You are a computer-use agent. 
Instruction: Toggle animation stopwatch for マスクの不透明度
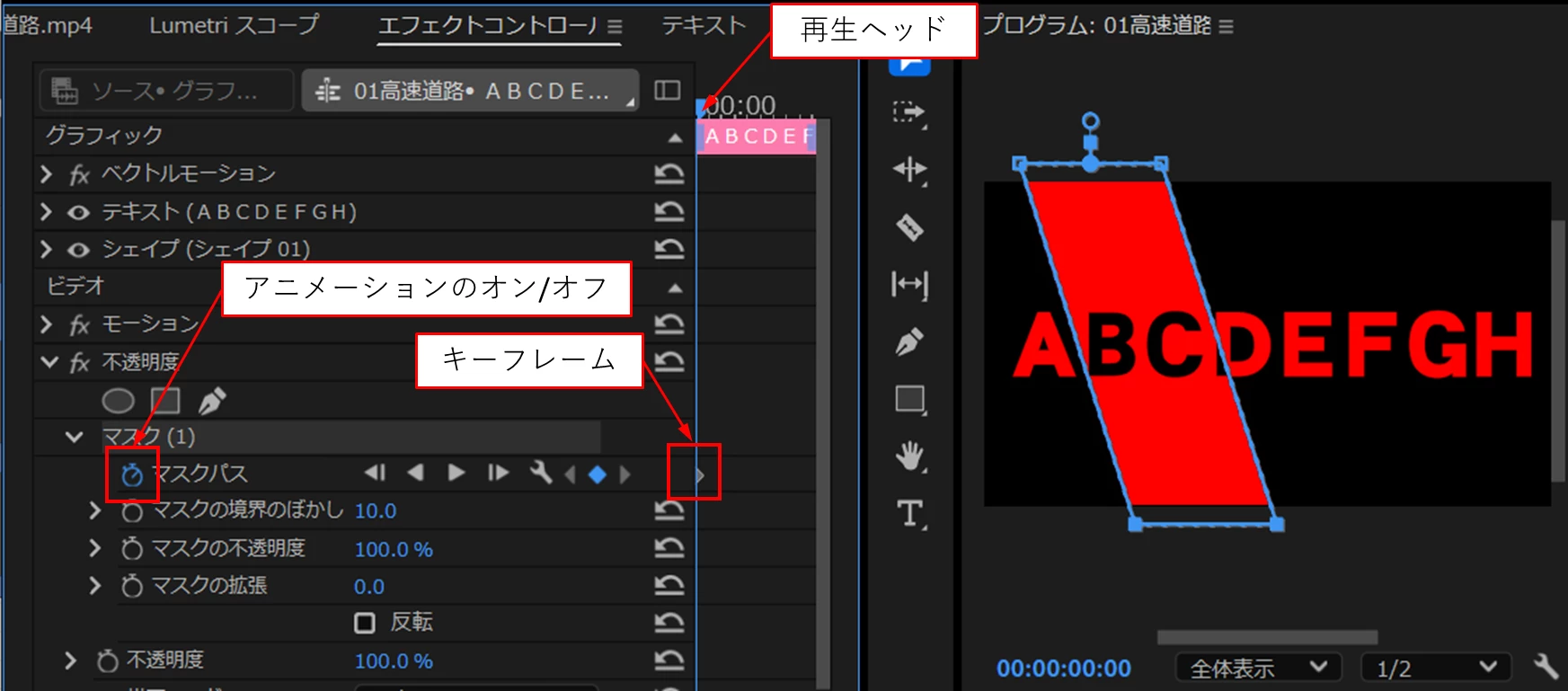point(132,548)
